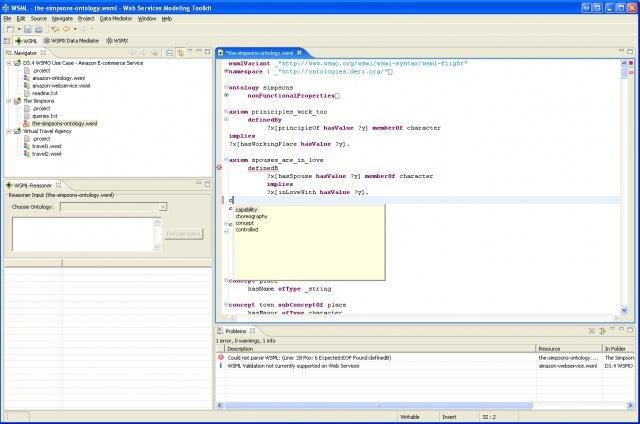Choose controlled from the autocomplete list
The image size is (640, 424).
point(247,230)
